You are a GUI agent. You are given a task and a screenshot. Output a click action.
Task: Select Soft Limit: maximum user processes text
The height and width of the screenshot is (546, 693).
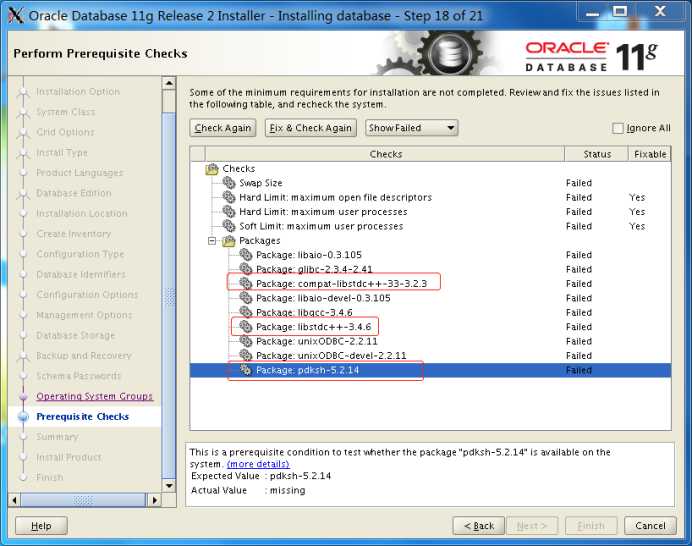point(321,226)
